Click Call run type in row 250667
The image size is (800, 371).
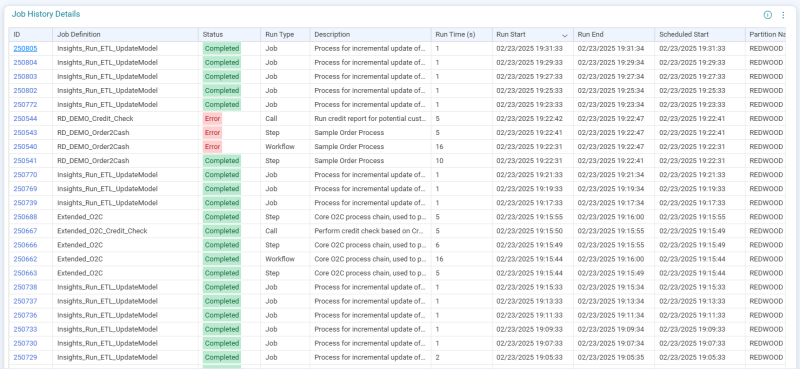coord(271,231)
